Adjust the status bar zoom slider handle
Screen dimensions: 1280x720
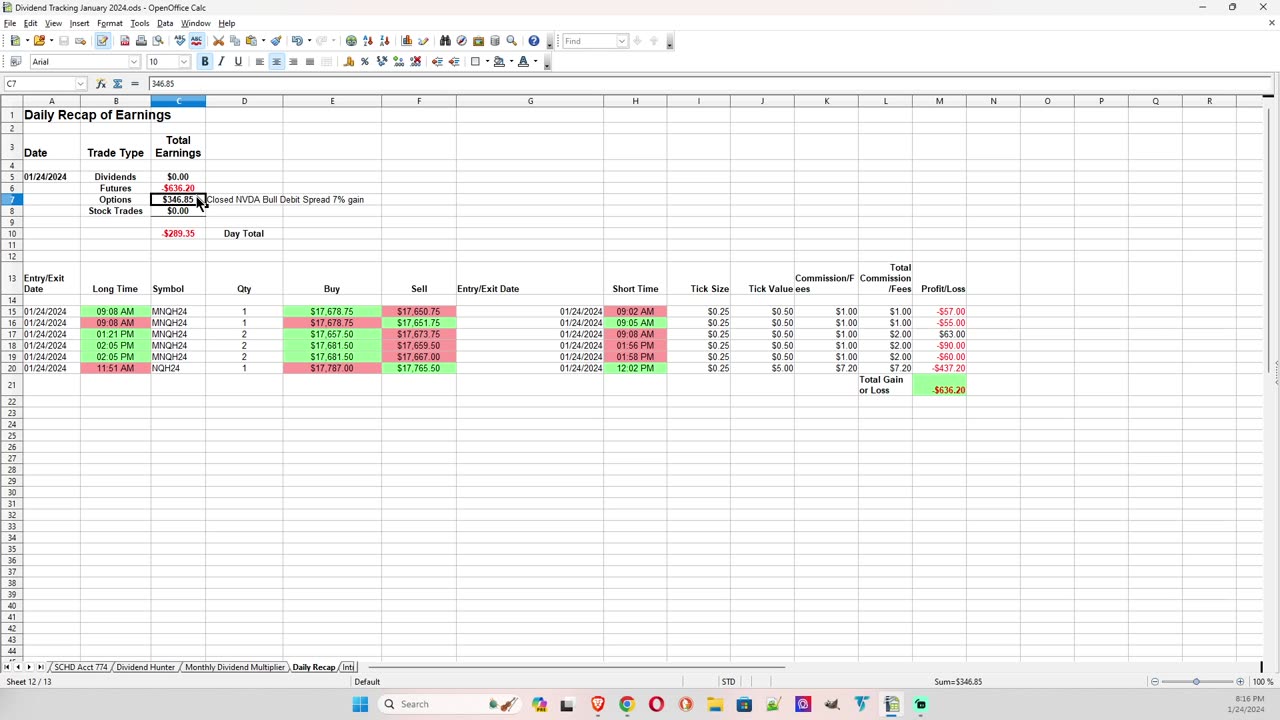(x=1196, y=682)
